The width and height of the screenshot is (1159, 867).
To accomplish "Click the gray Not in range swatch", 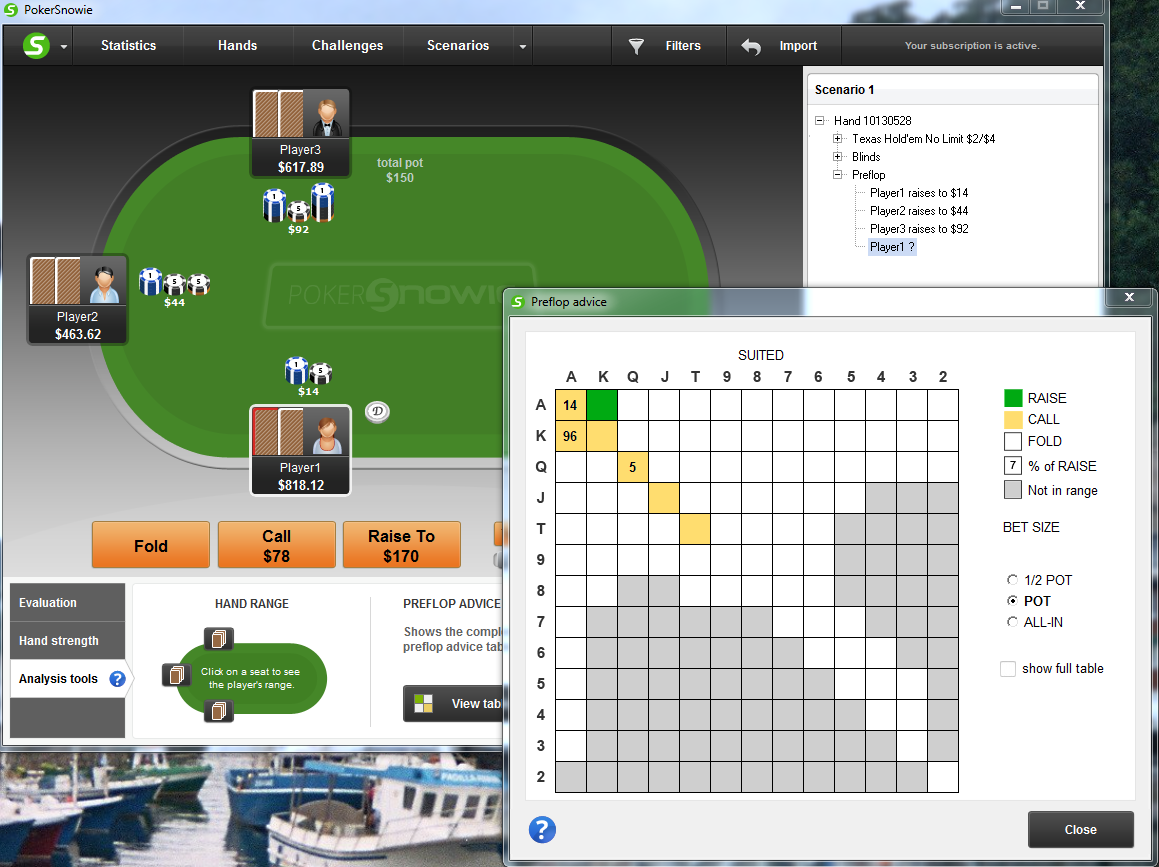I will click(x=1013, y=489).
